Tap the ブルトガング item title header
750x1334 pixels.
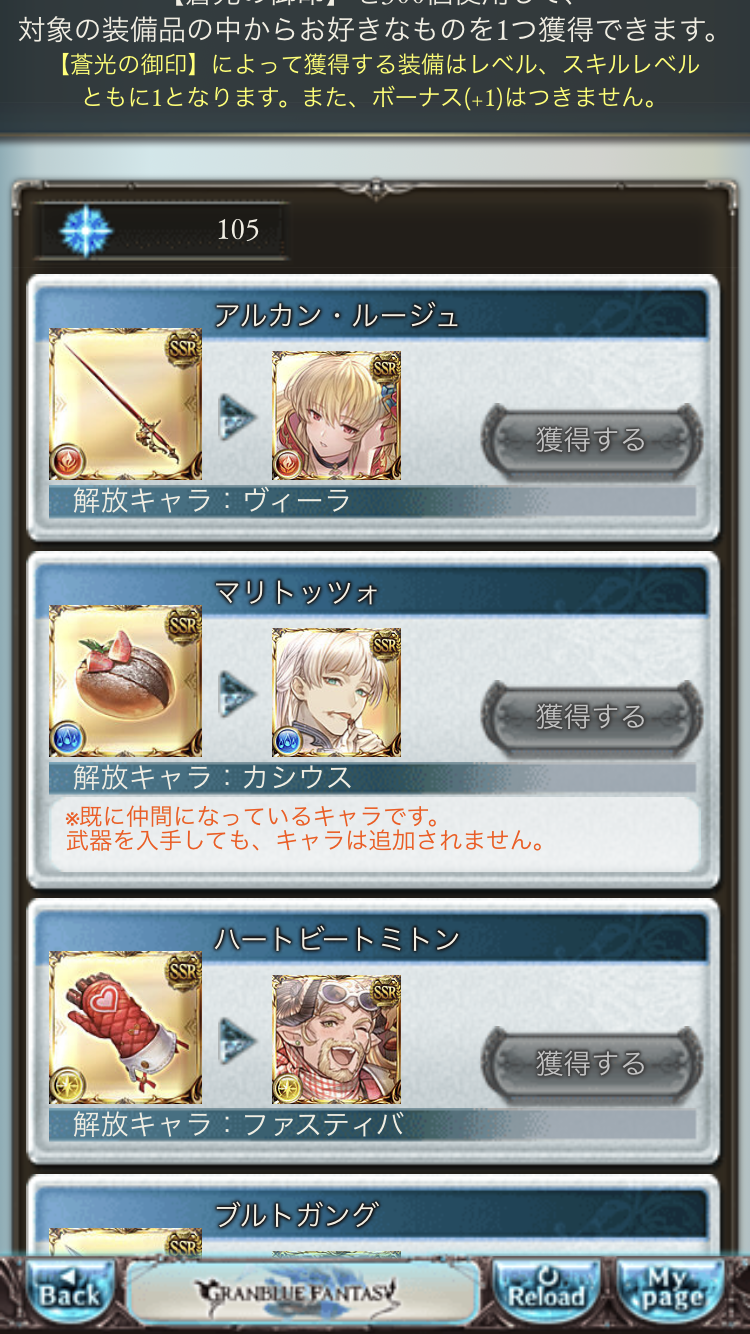[x=371, y=1215]
